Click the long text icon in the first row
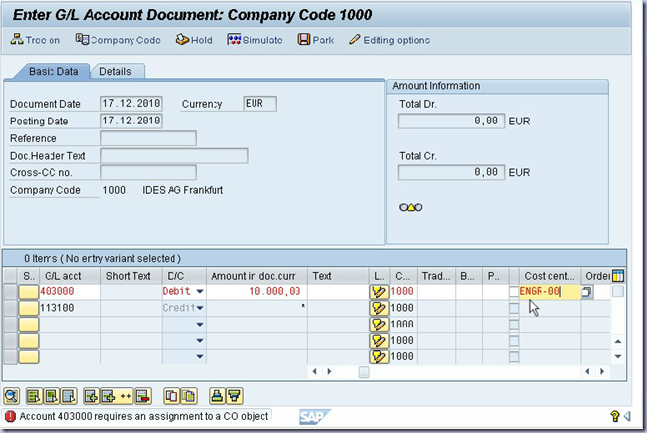647x433 pixels. click(x=379, y=292)
